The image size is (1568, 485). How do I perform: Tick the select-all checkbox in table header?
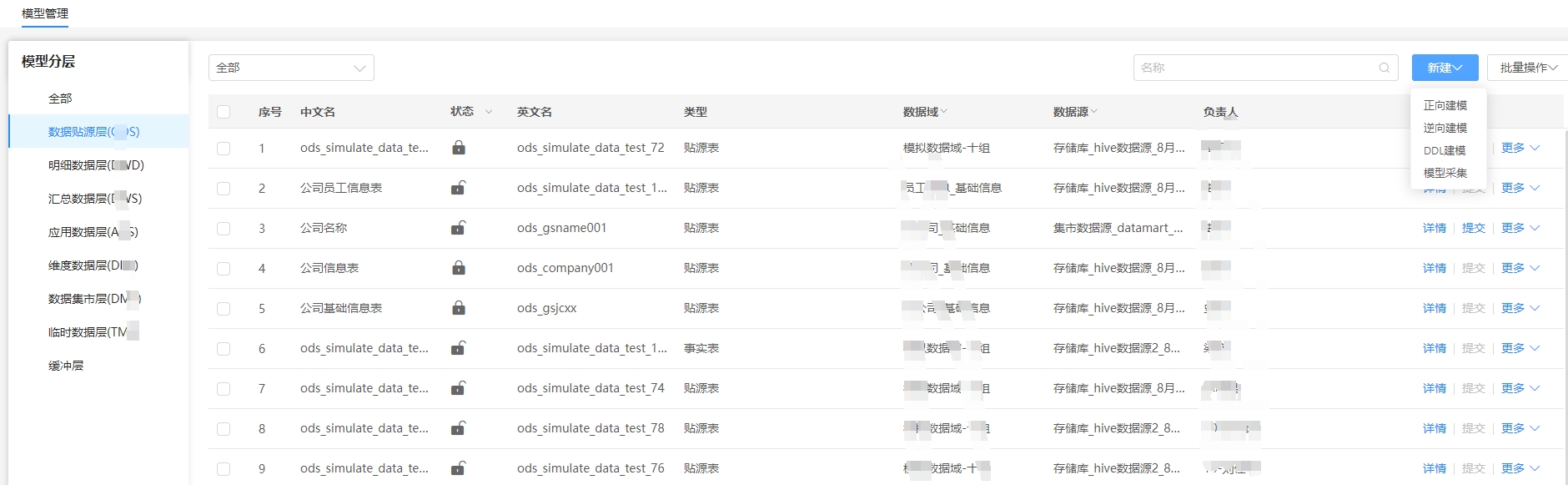224,112
